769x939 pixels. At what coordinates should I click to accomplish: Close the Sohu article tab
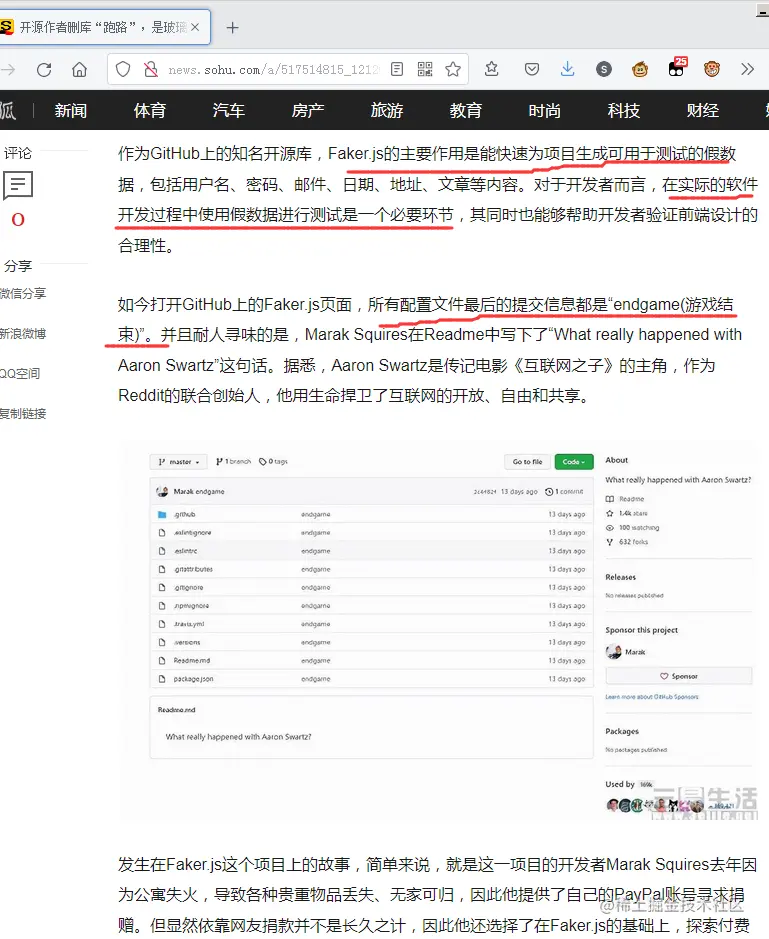pyautogui.click(x=195, y=27)
